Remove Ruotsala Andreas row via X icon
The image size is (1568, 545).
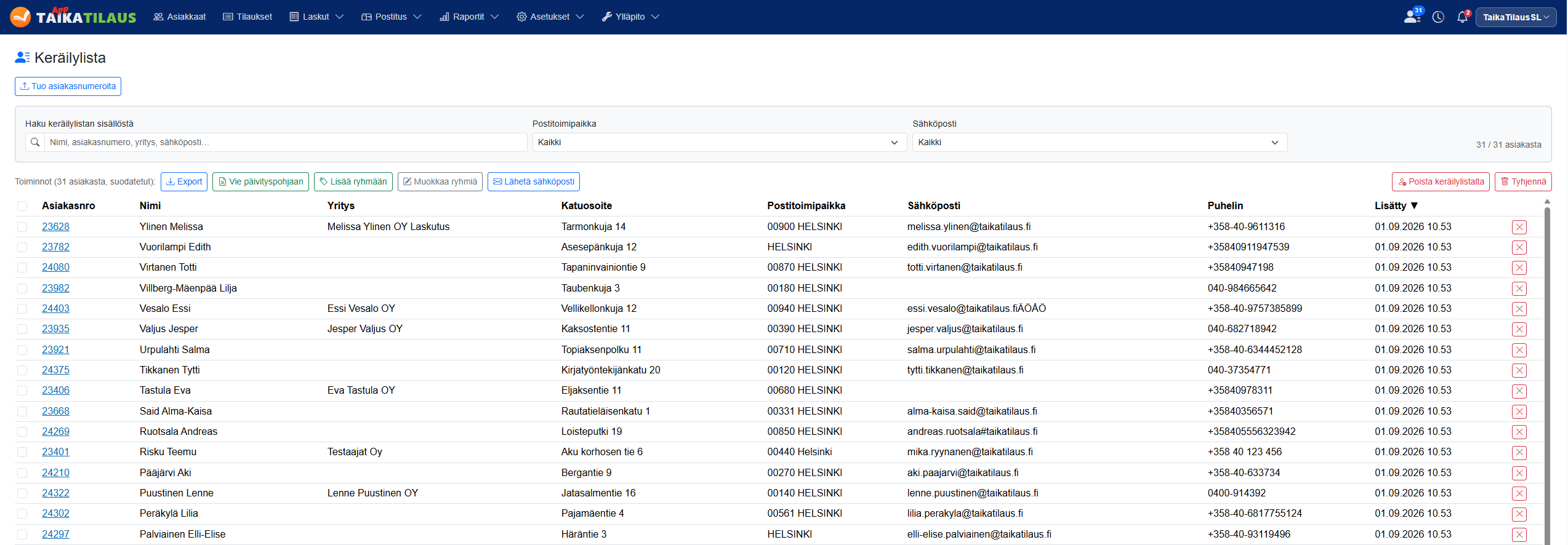coord(1519,432)
